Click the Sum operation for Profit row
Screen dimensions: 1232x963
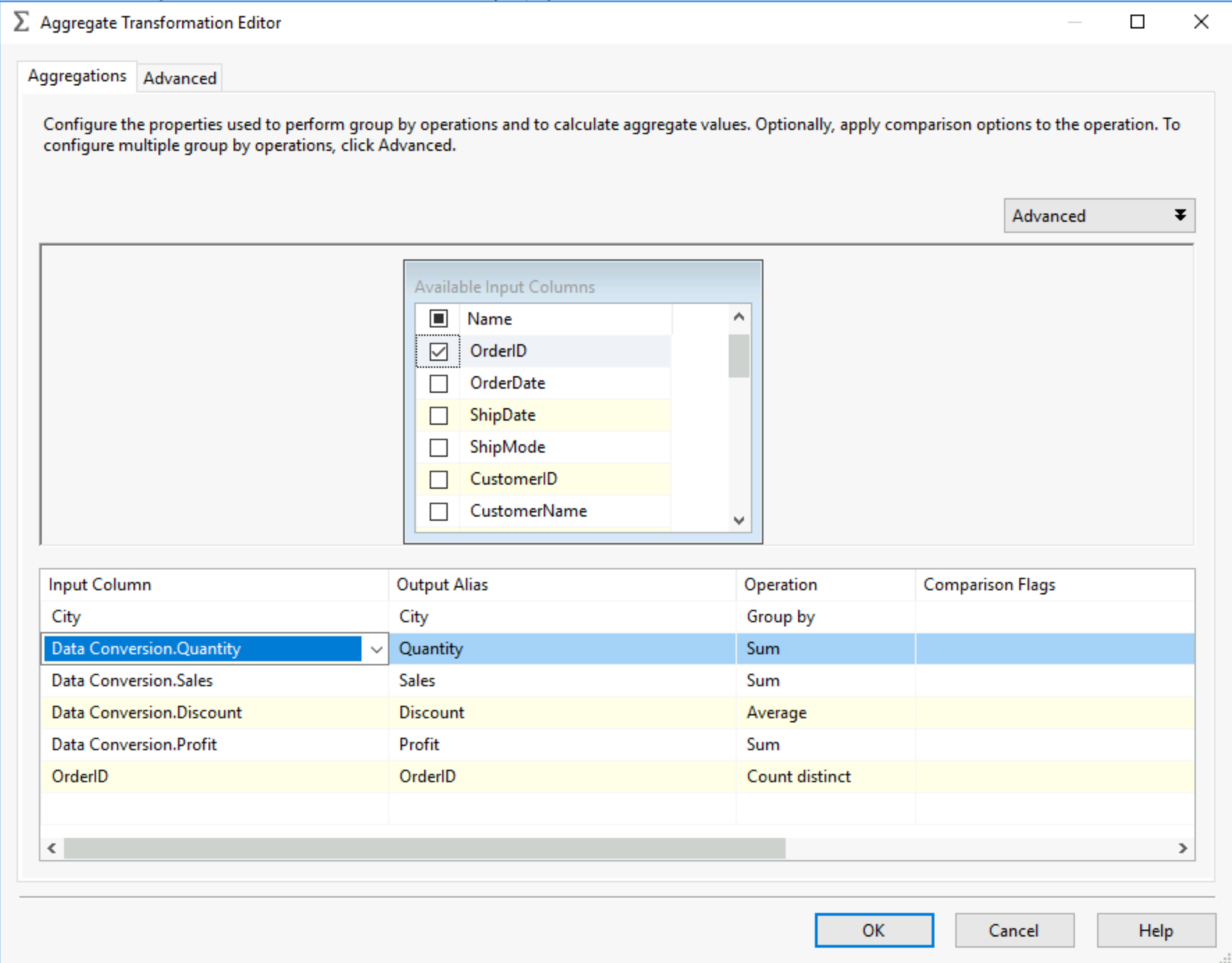point(825,745)
